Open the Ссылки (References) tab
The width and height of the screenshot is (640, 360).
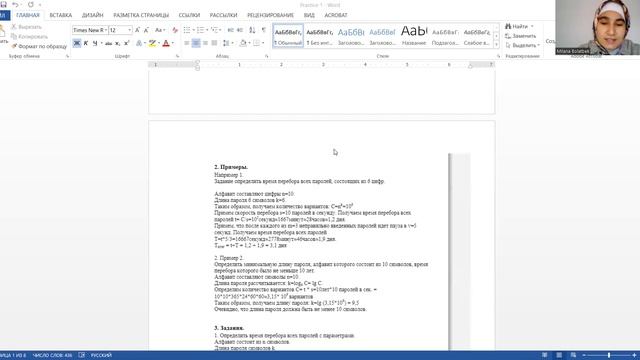point(189,16)
